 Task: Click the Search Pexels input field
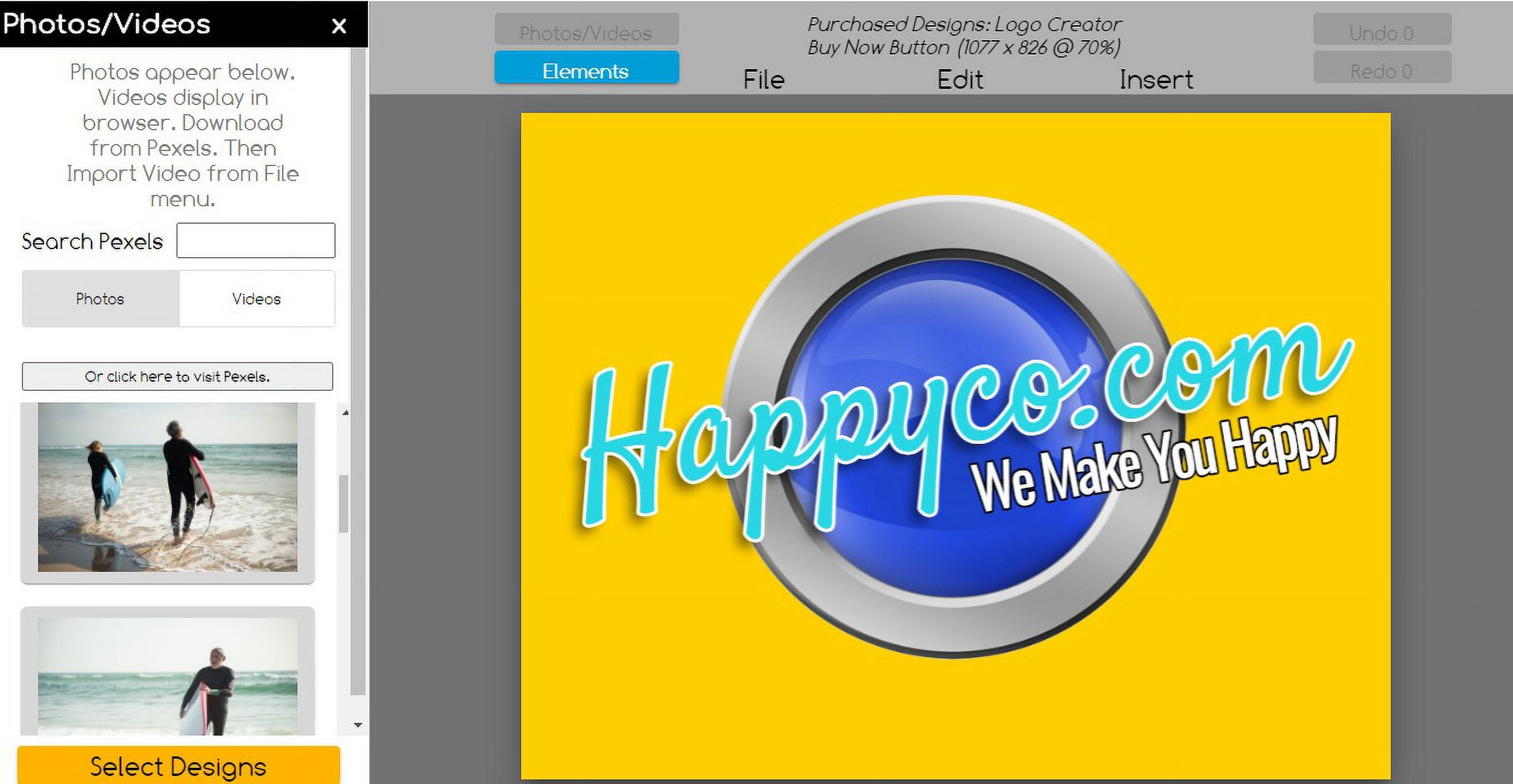tap(255, 240)
